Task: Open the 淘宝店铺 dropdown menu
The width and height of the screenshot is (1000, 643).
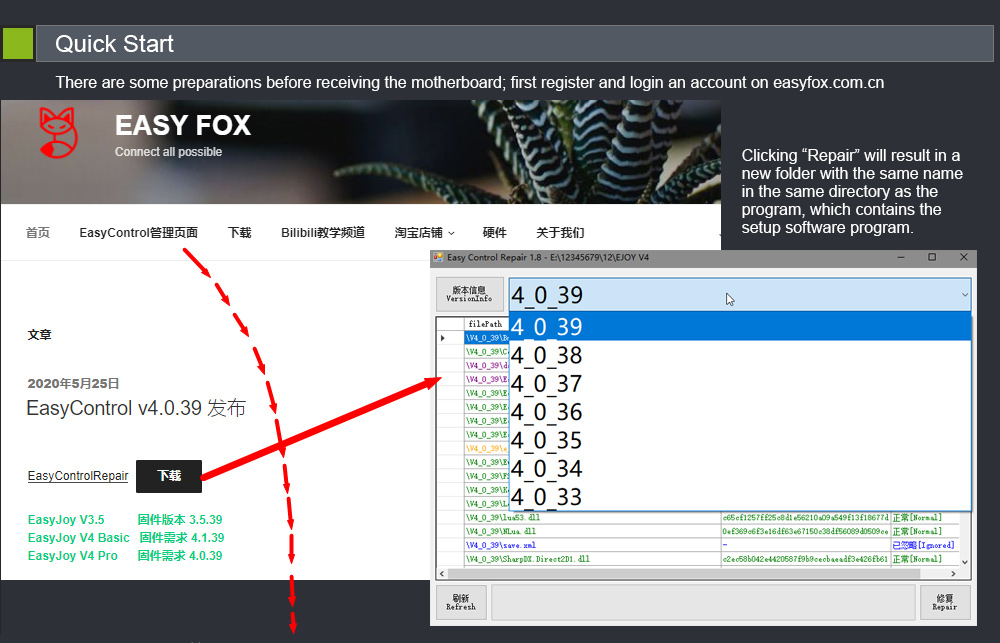Action: click(x=424, y=233)
